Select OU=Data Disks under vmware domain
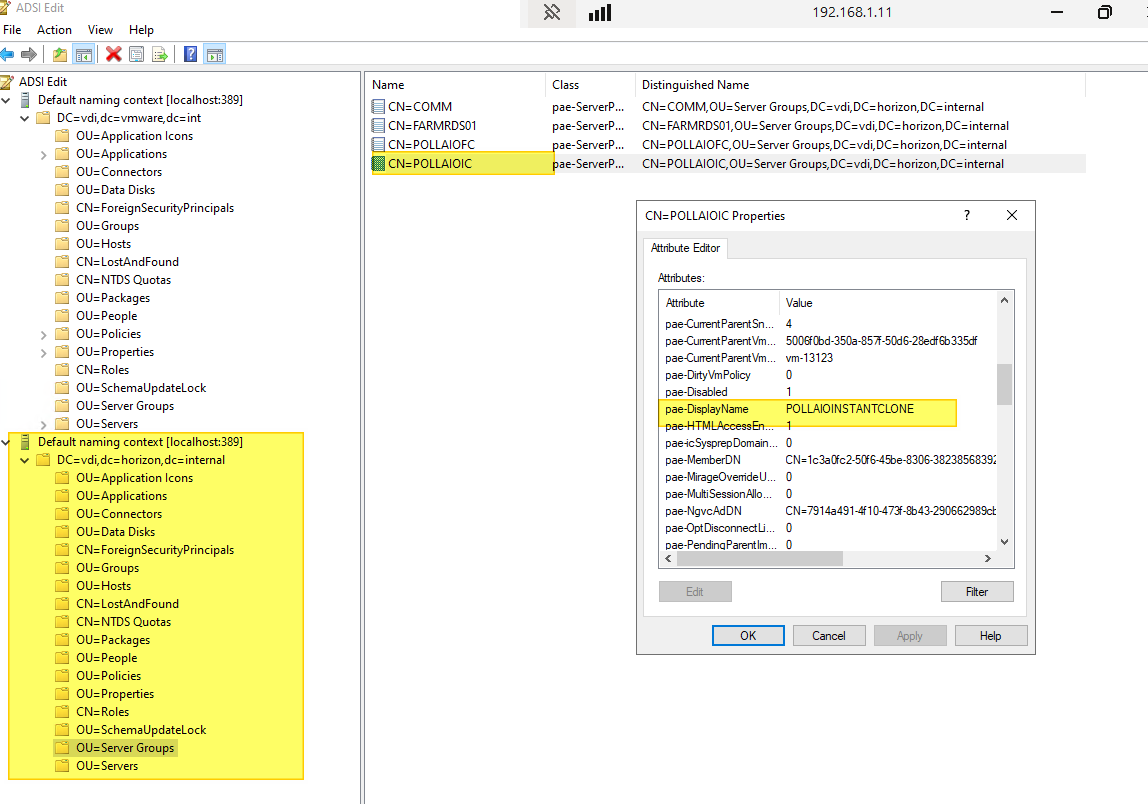Image resolution: width=1148 pixels, height=804 pixels. click(116, 190)
